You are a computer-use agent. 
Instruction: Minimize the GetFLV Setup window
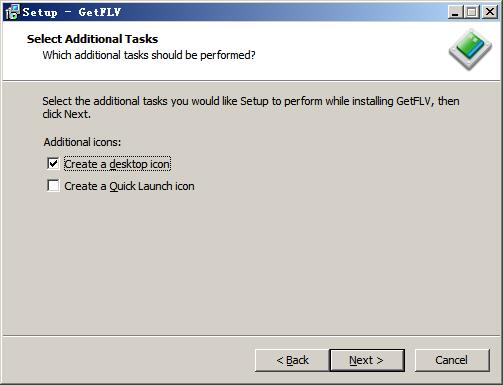455,12
